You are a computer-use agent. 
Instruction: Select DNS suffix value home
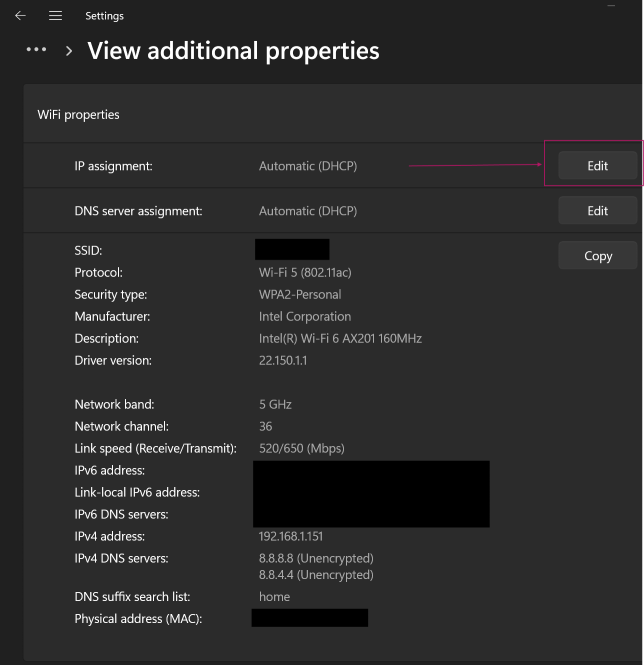click(274, 597)
